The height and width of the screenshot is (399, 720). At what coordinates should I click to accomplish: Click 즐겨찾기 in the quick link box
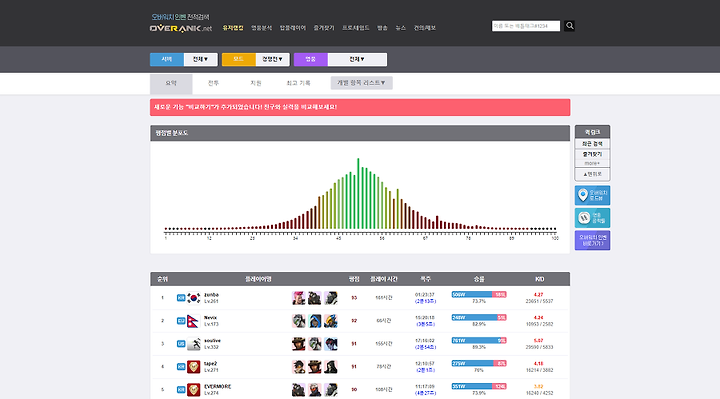592,154
